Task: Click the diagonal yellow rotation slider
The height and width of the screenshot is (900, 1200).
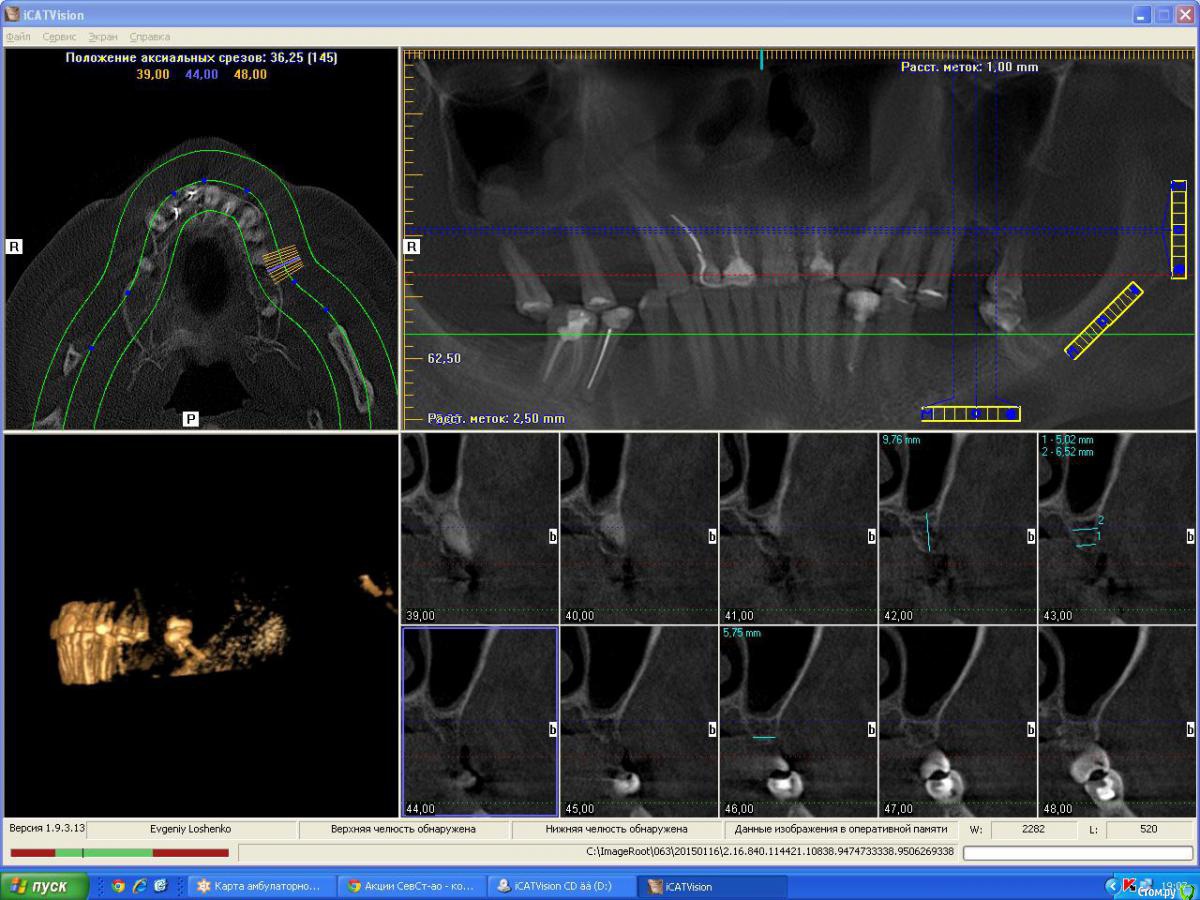Action: click(1103, 320)
